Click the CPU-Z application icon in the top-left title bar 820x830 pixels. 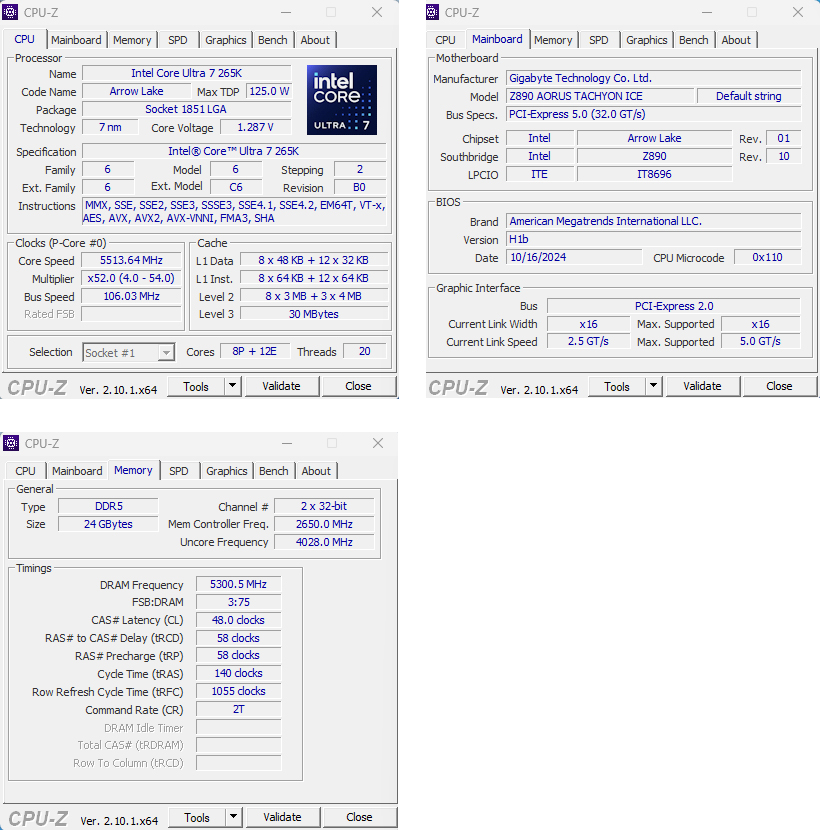tap(12, 12)
